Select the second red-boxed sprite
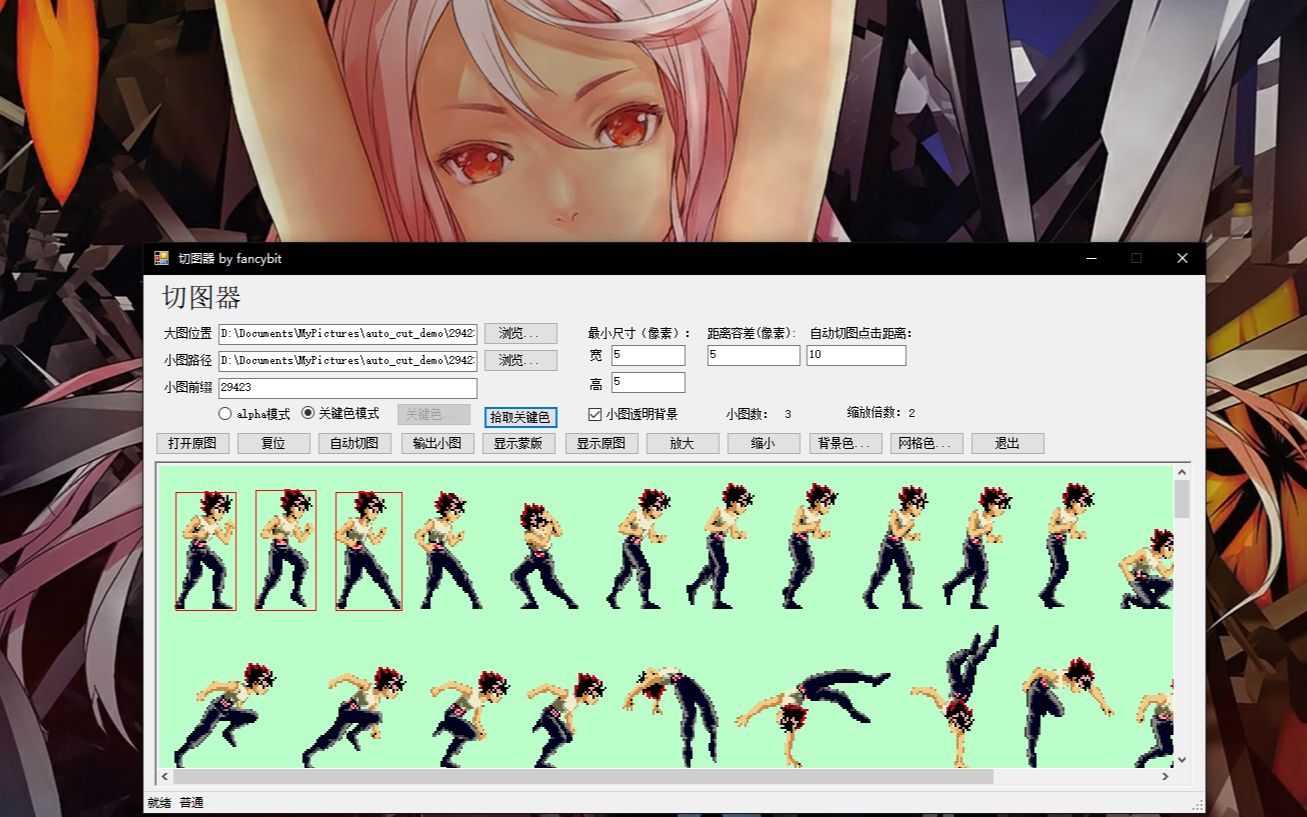Screen dimensions: 1307x817 pos(286,550)
